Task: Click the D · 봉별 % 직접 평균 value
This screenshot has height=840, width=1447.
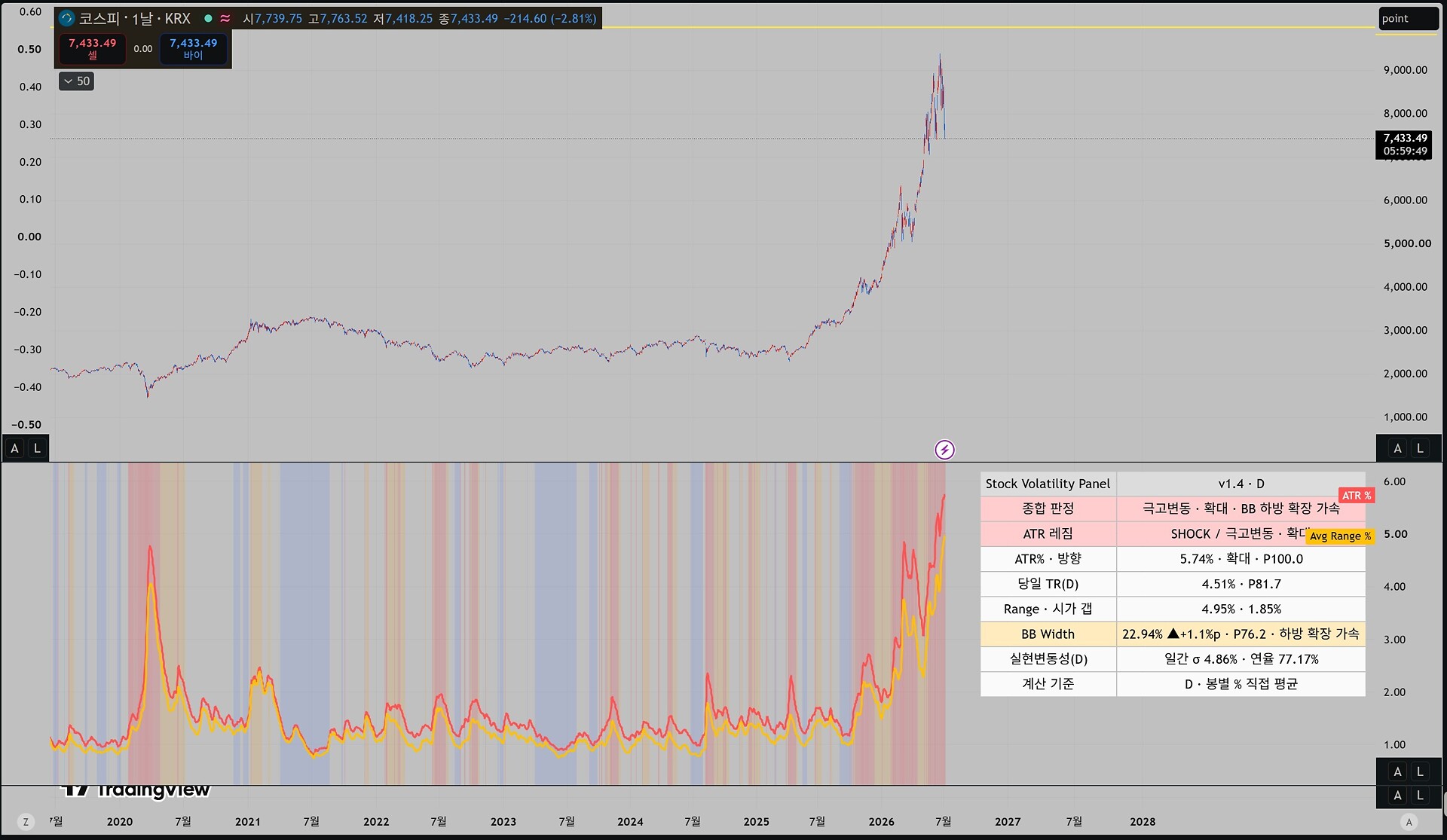Action: click(x=1241, y=684)
